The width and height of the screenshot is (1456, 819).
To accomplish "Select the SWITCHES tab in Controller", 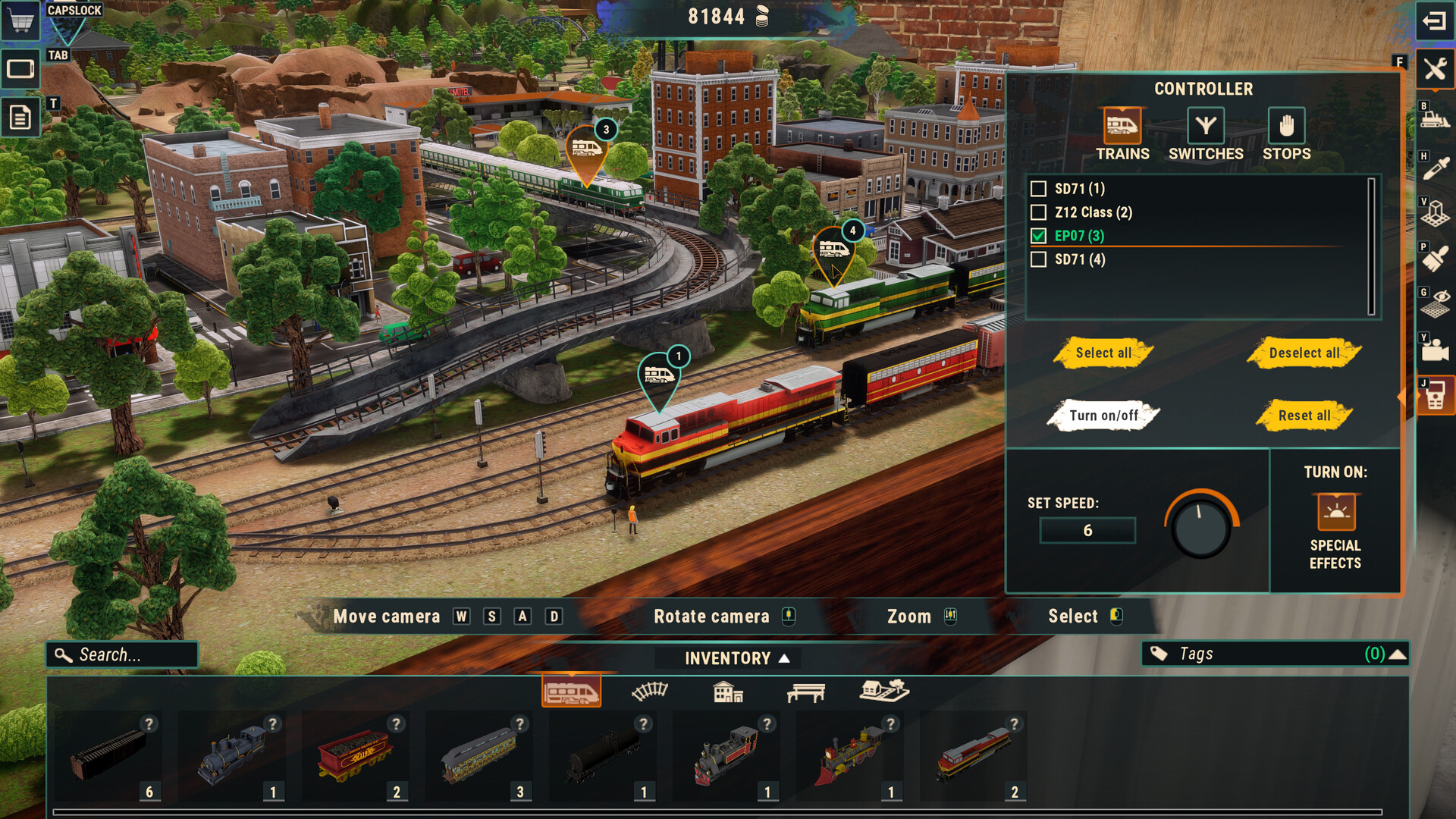I will (x=1204, y=130).
